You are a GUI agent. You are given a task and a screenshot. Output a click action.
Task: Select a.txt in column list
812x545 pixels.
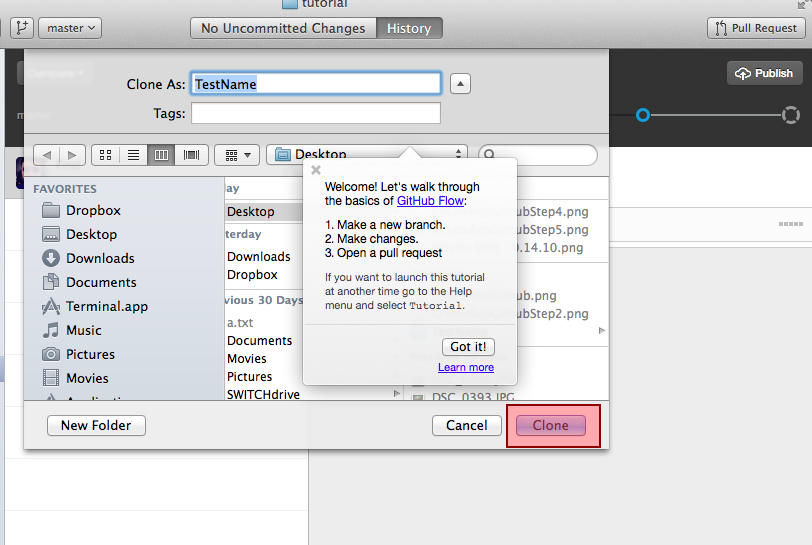[240, 322]
